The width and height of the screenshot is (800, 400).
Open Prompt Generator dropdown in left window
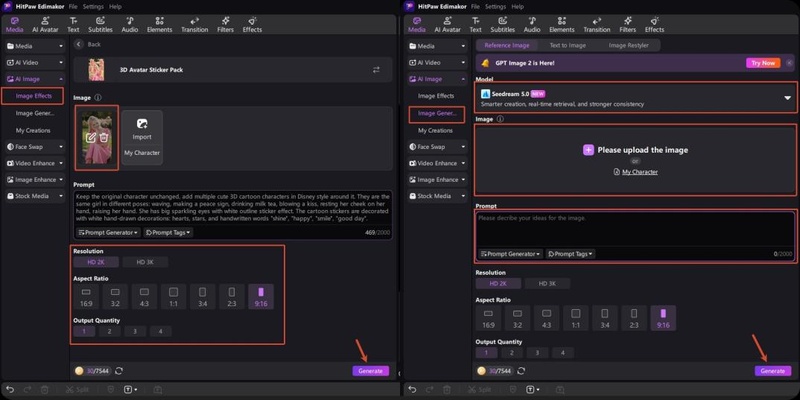pos(108,233)
